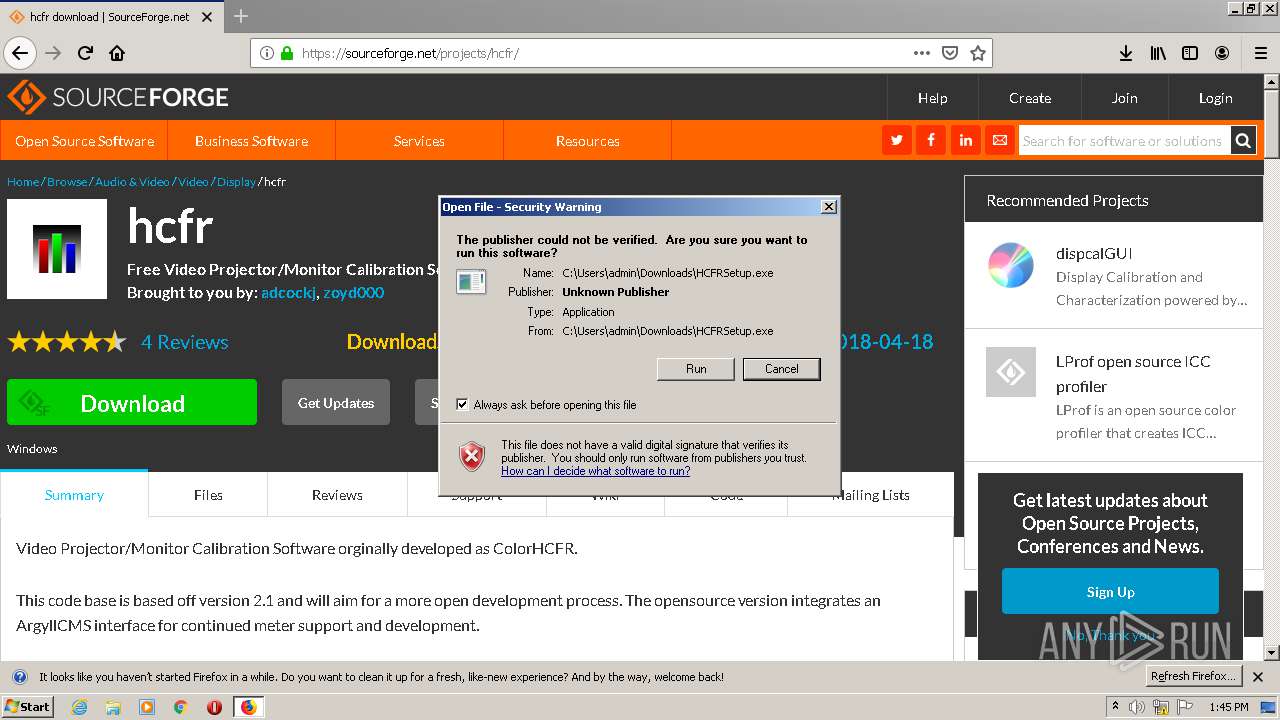Close the Open File Security Warning dialog
This screenshot has height=720, width=1280.
click(828, 207)
